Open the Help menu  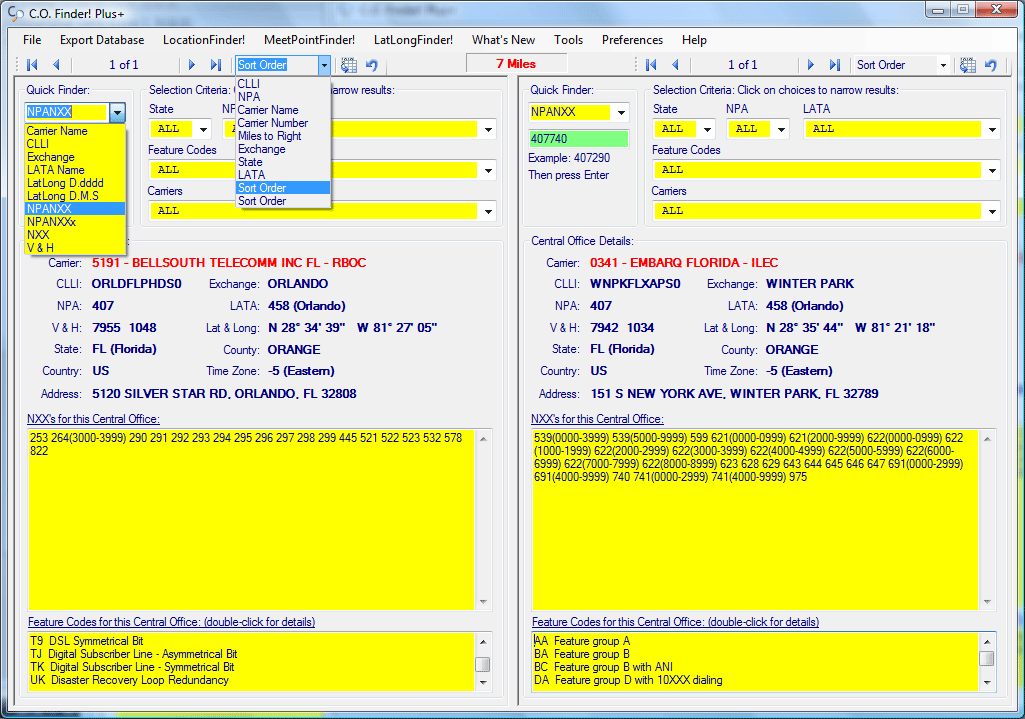tap(694, 40)
